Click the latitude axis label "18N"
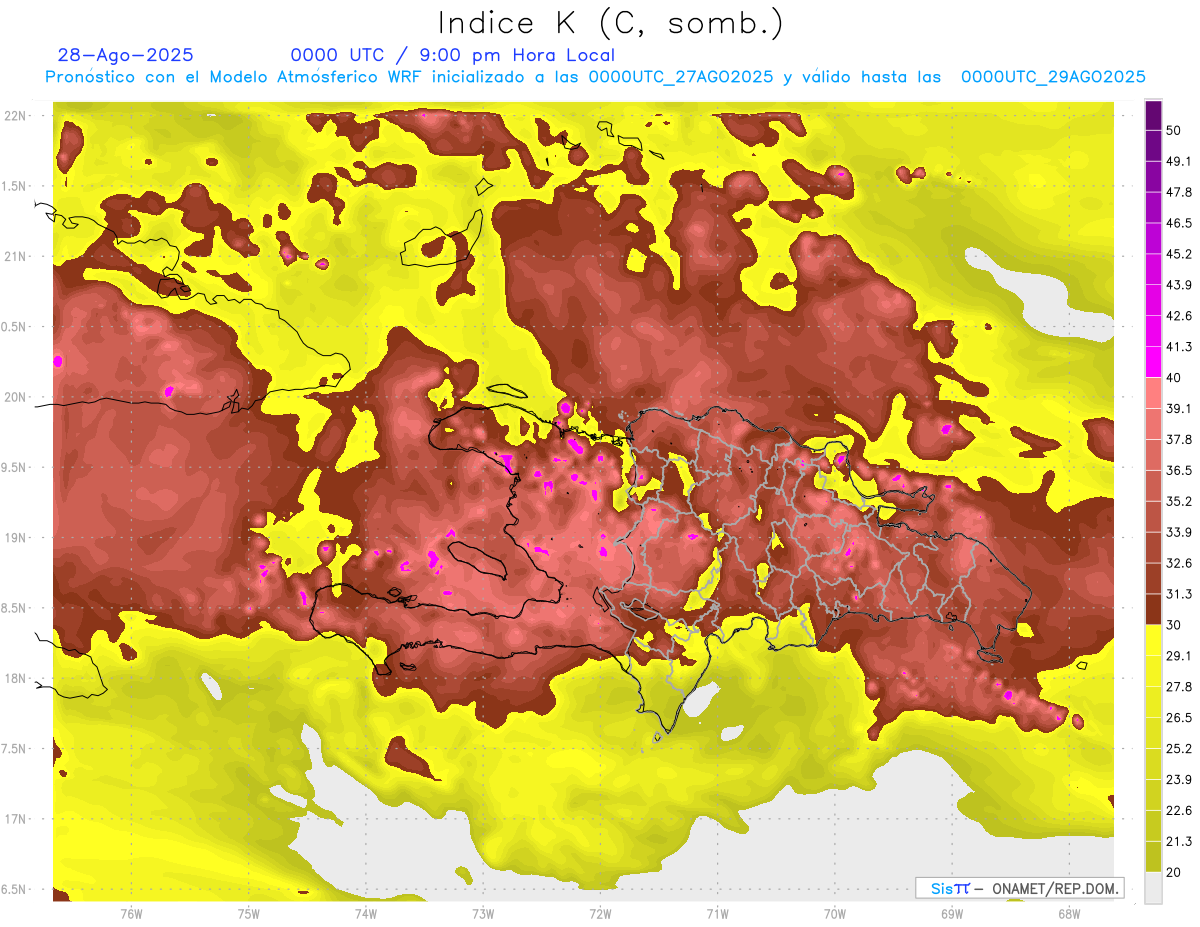Screen dimensions: 1200x927 coord(15,678)
